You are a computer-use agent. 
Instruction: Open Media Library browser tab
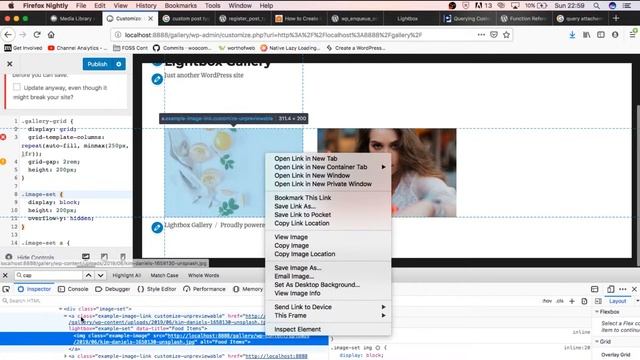[x=72, y=18]
